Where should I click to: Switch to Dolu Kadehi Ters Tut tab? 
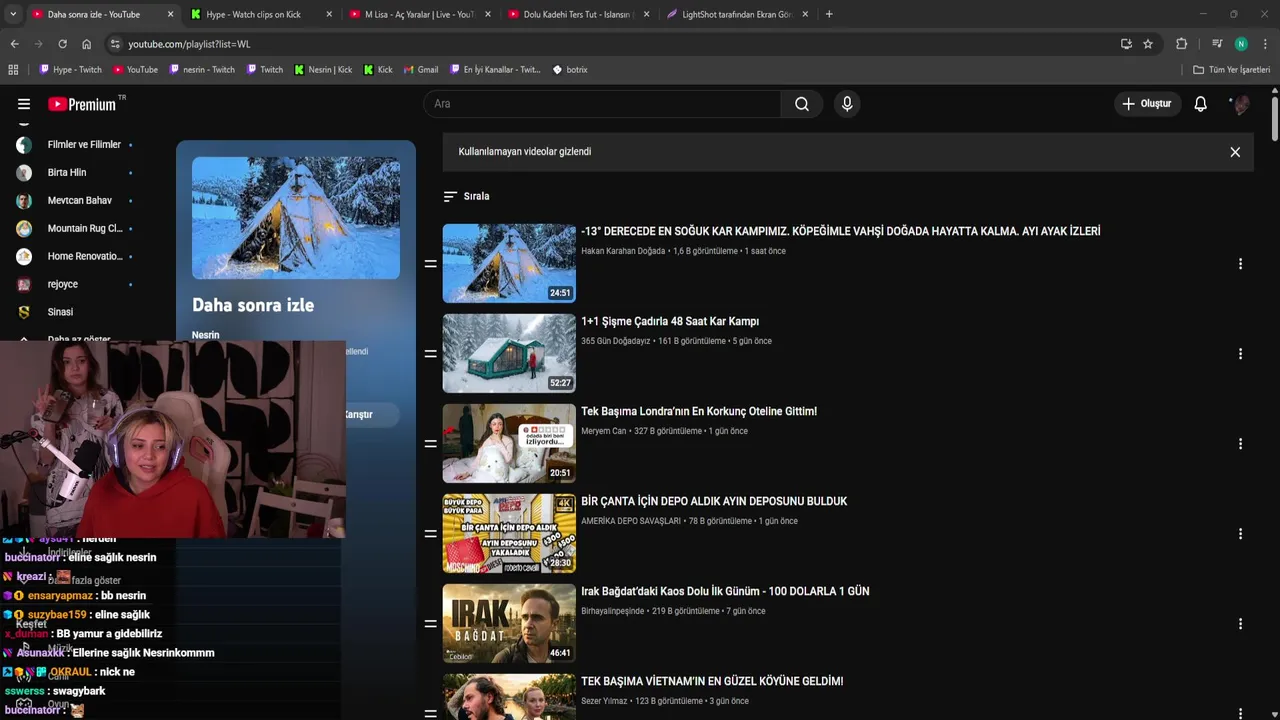click(577, 14)
